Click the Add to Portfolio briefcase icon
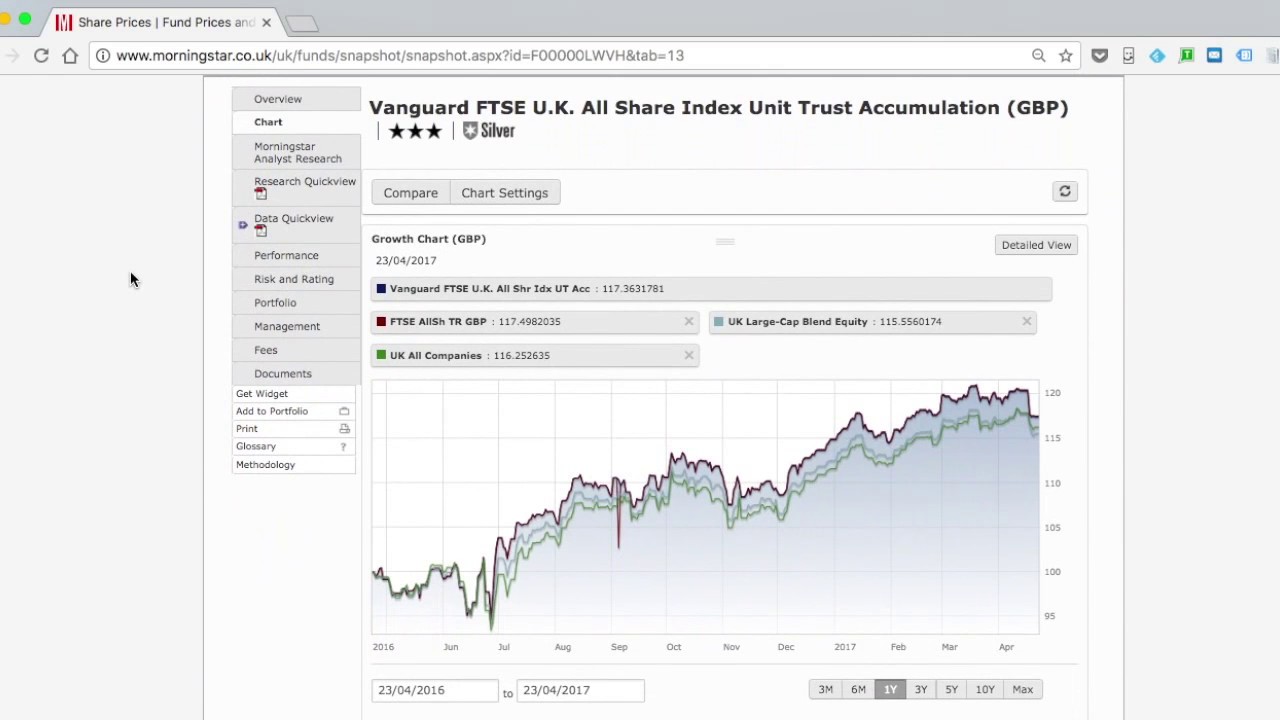This screenshot has height=720, width=1280. coord(344,411)
